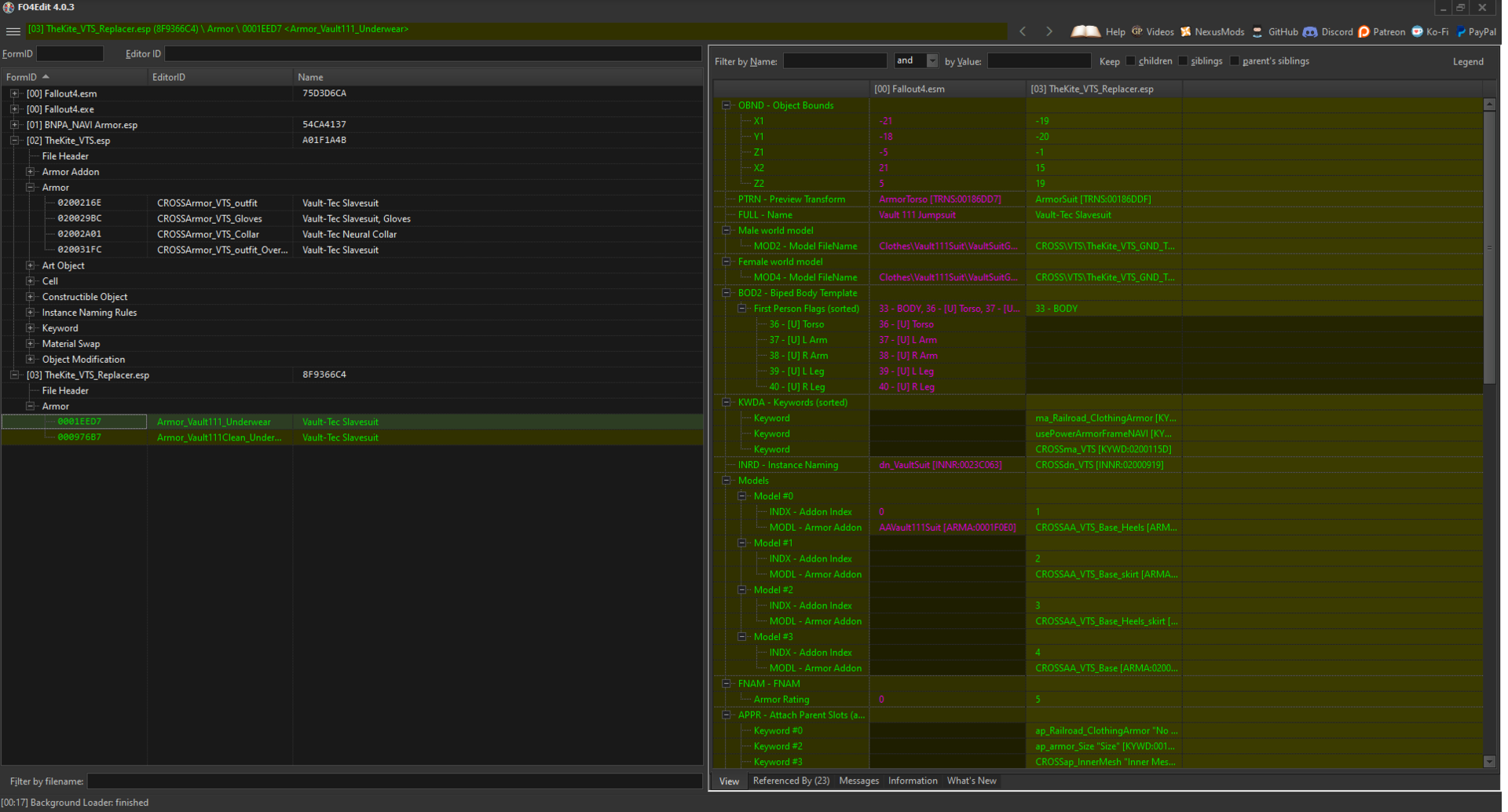The width and height of the screenshot is (1508, 812).
Task: Click the ArmorSuit preview transform value
Action: point(1093,199)
